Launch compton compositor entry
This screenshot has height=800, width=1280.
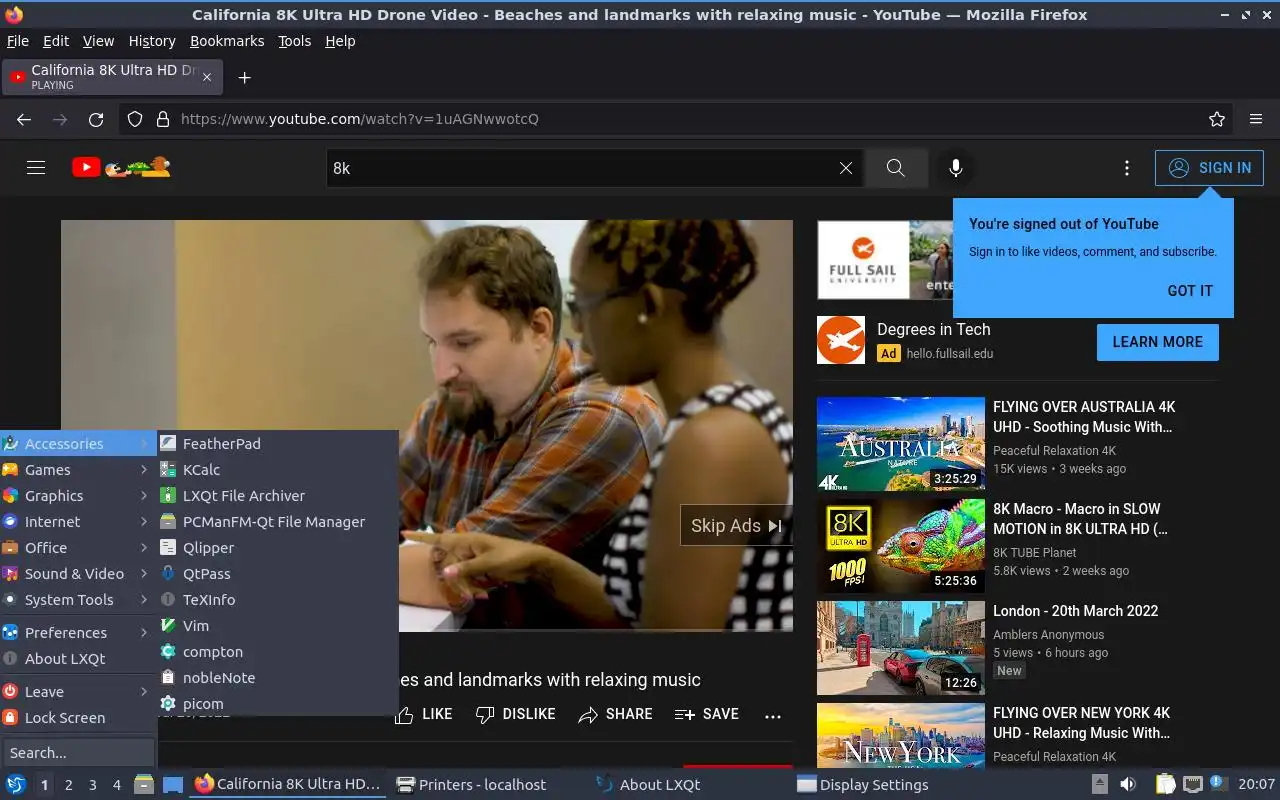[278, 651]
